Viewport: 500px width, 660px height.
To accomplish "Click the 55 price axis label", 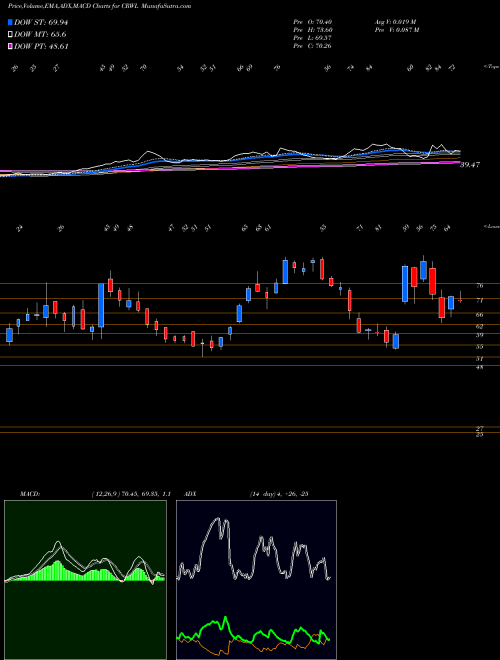I will click(479, 347).
